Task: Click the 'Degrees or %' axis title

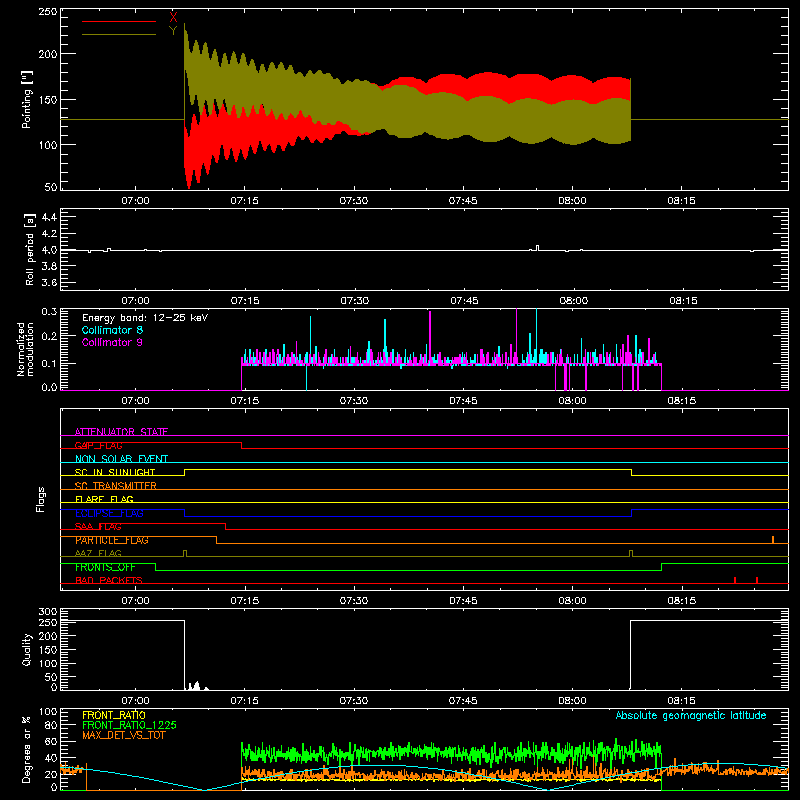Action: pos(27,749)
